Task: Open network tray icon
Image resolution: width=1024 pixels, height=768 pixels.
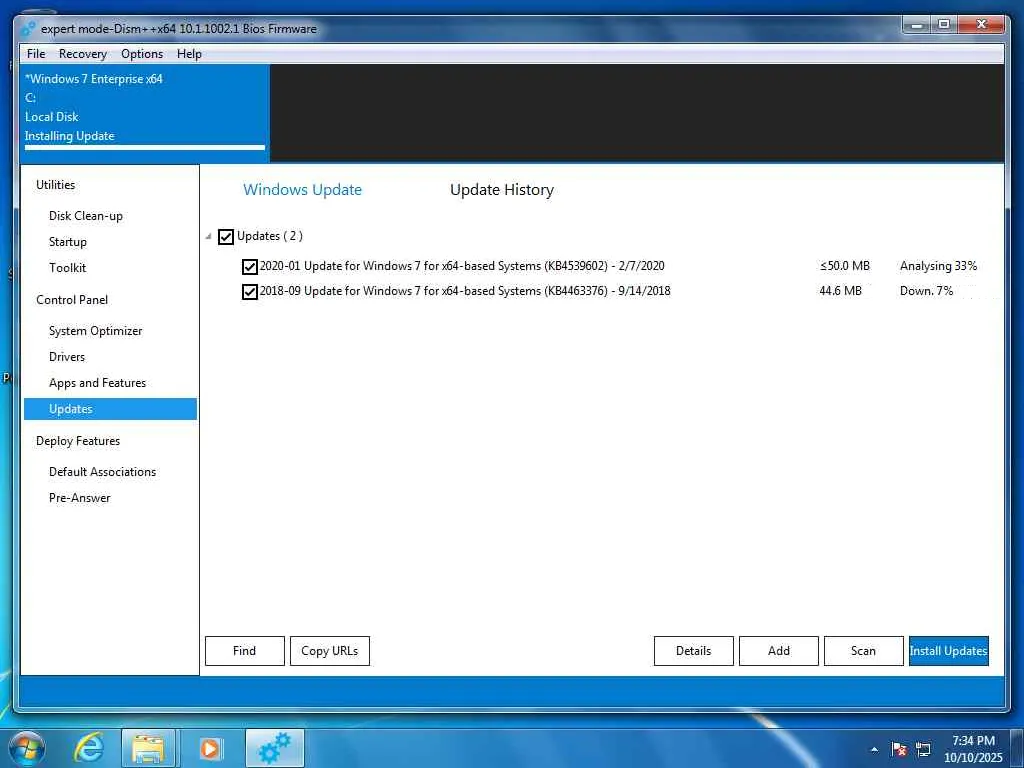Action: [x=923, y=750]
